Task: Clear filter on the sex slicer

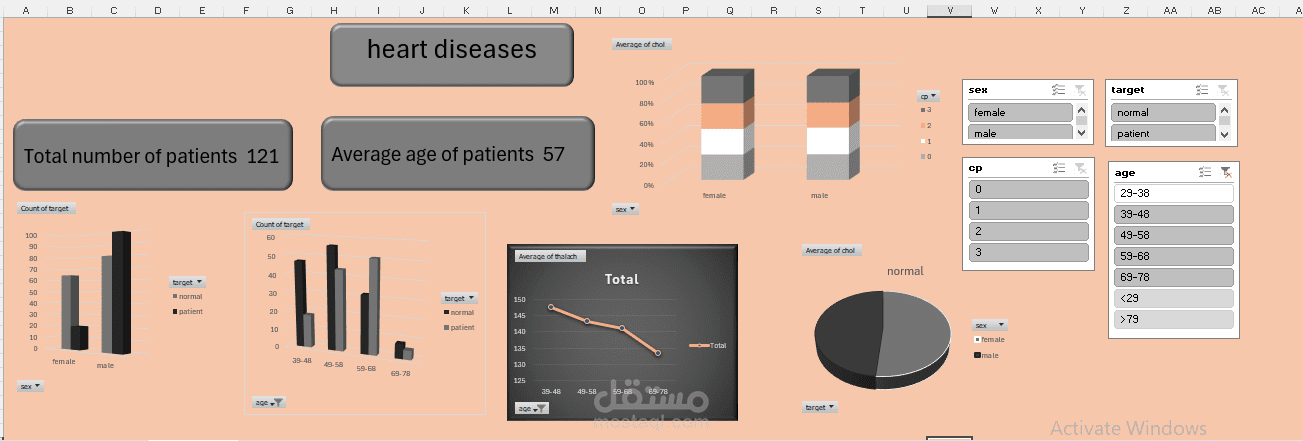Action: click(x=1081, y=90)
